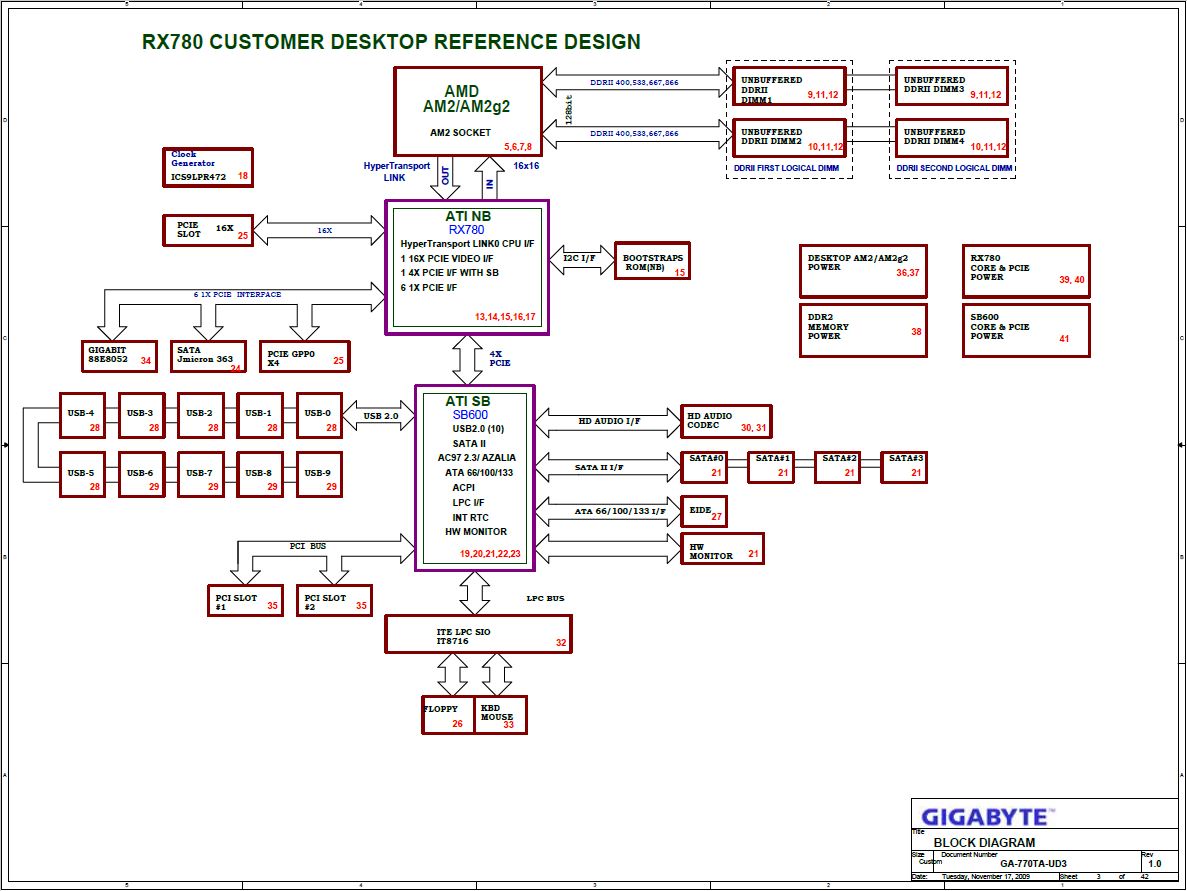Click the SATA Jmicron 363 box
The height and width of the screenshot is (891, 1187).
pyautogui.click(x=207, y=356)
